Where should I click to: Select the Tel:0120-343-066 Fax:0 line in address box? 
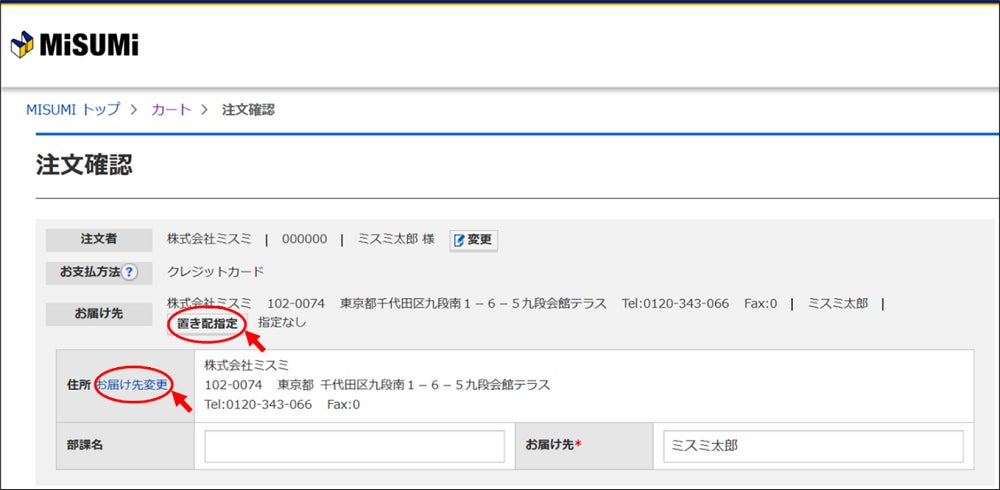[282, 405]
